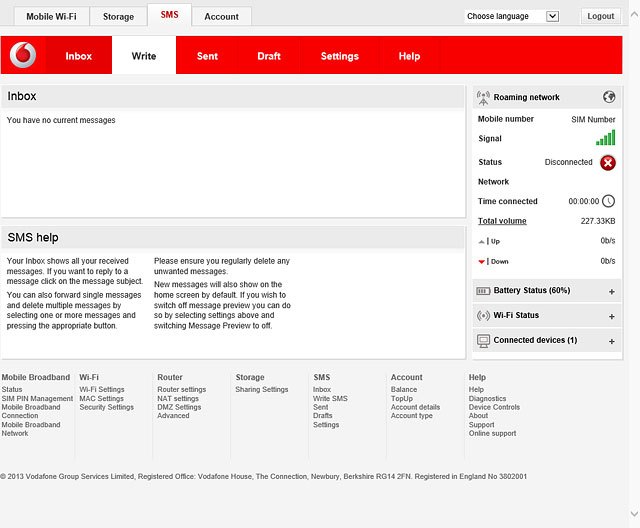Open Online support footer link

coord(492,433)
